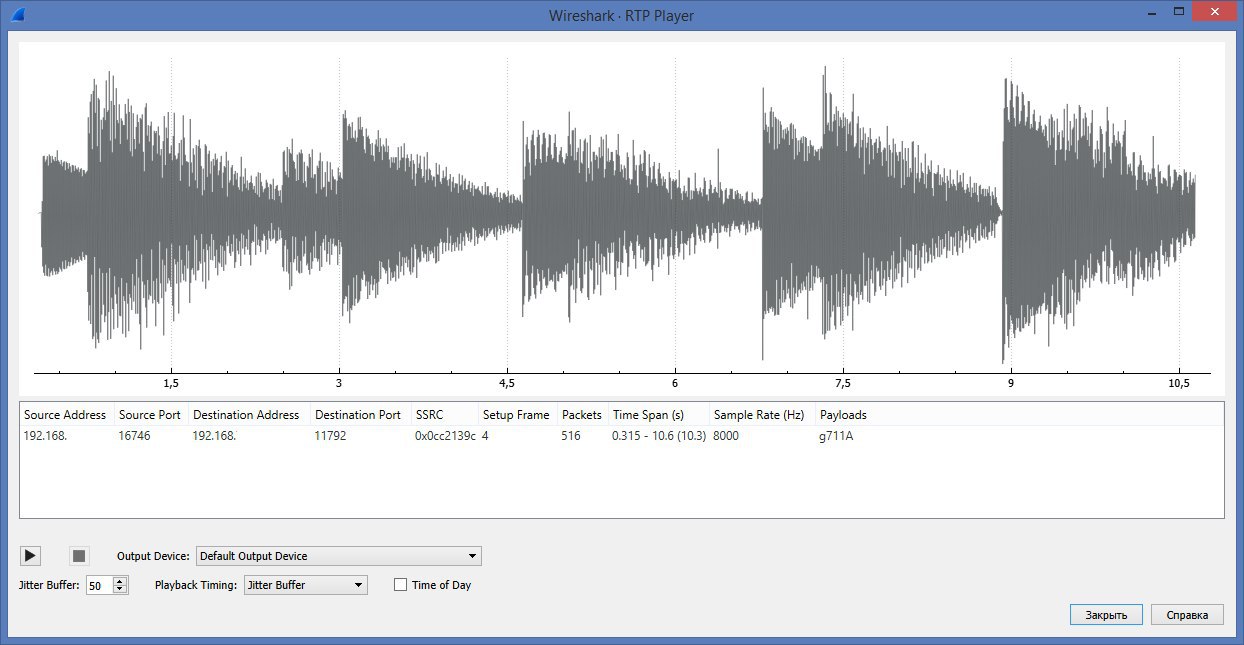The image size is (1244, 645).
Task: Click destination port cell 11792
Action: pos(331,436)
